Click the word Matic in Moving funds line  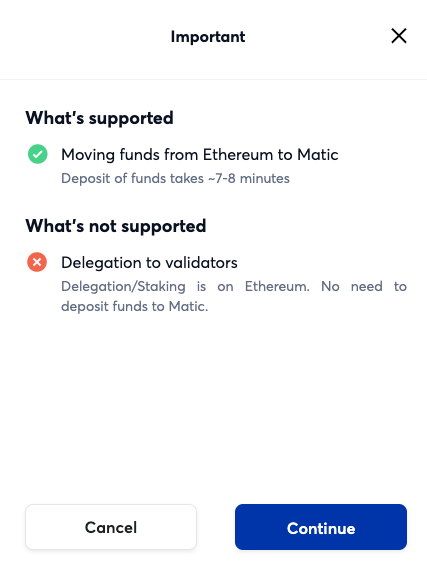318,155
